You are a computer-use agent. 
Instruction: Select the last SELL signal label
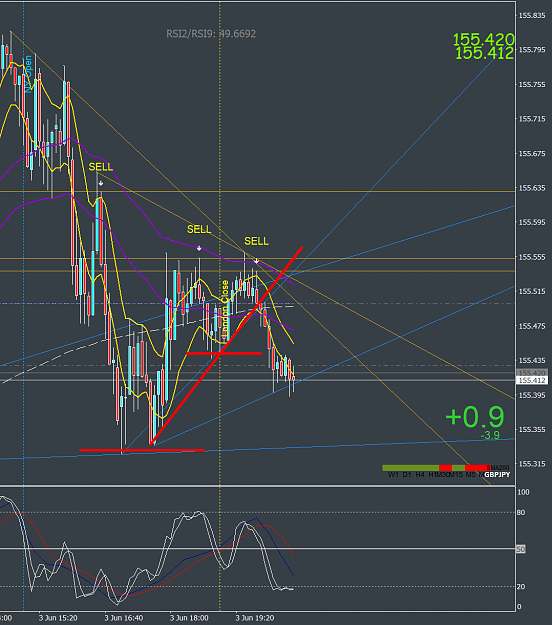coord(256,241)
